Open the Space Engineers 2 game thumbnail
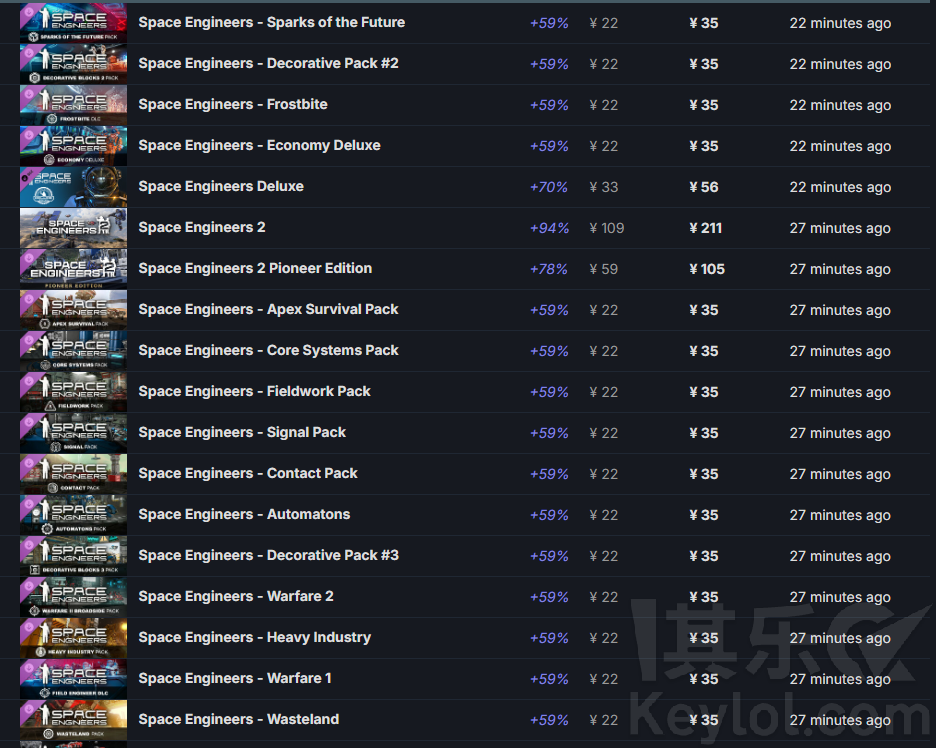 coord(73,228)
